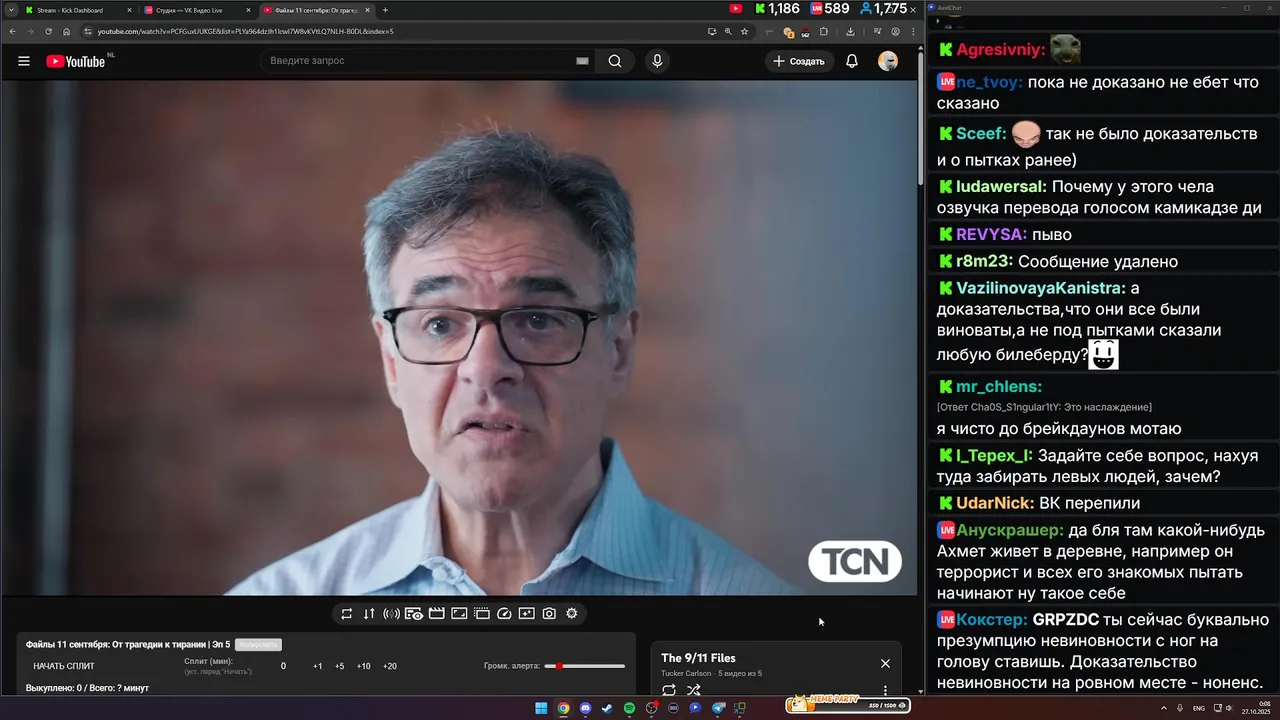The width and height of the screenshot is (1280, 720).
Task: Click the gray button next to the video title
Action: pyautogui.click(x=258, y=645)
